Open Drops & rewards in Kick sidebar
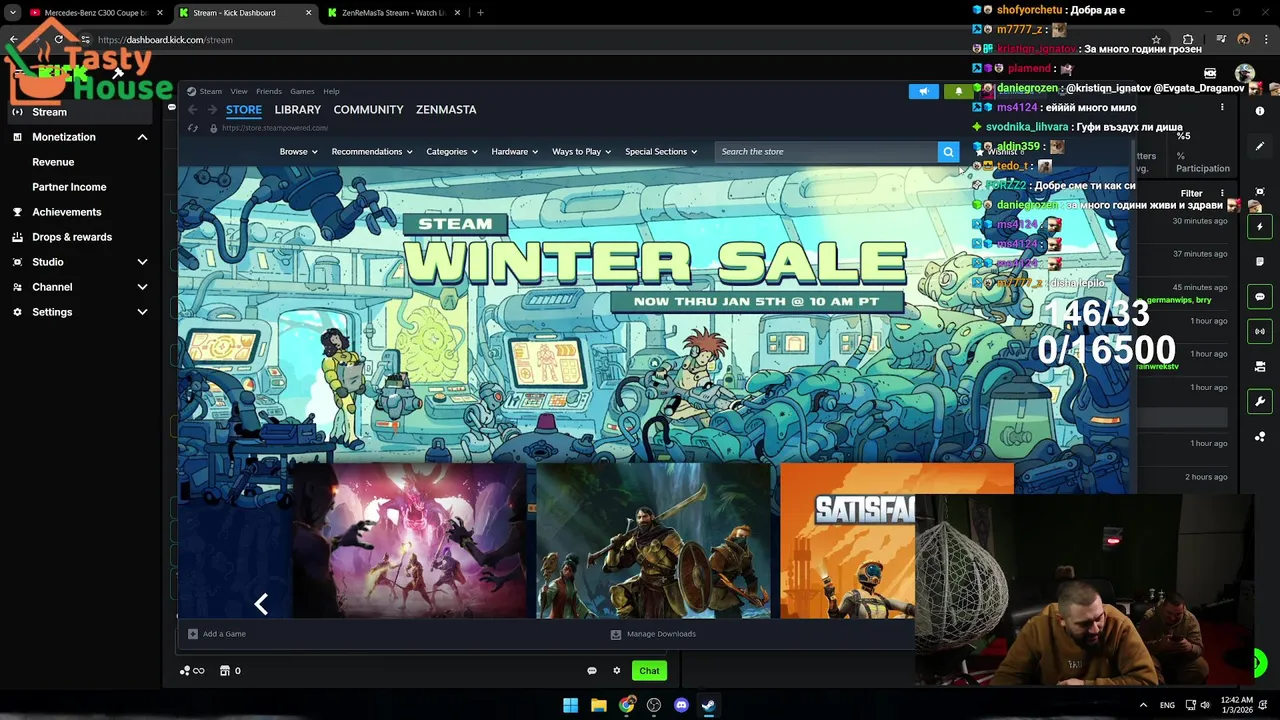 tap(72, 237)
